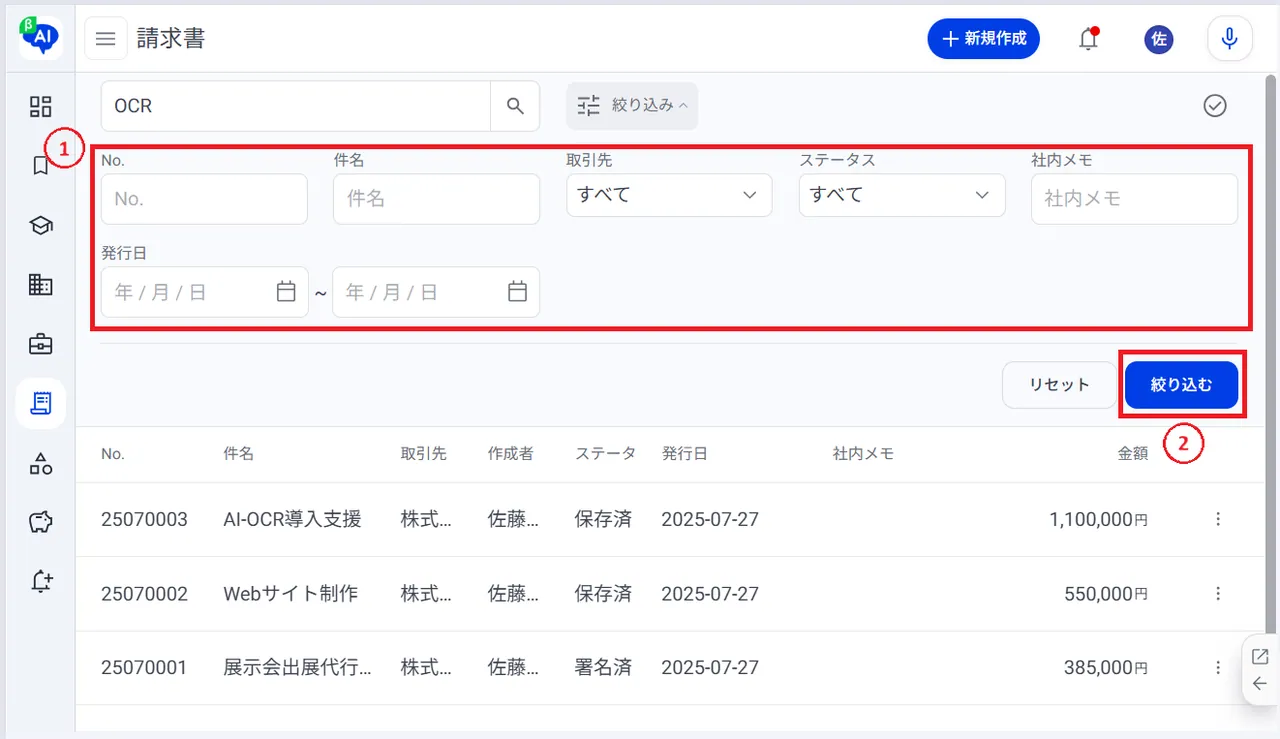This screenshot has height=739, width=1280.
Task: Click the 金額 column header
Action: click(1133, 454)
